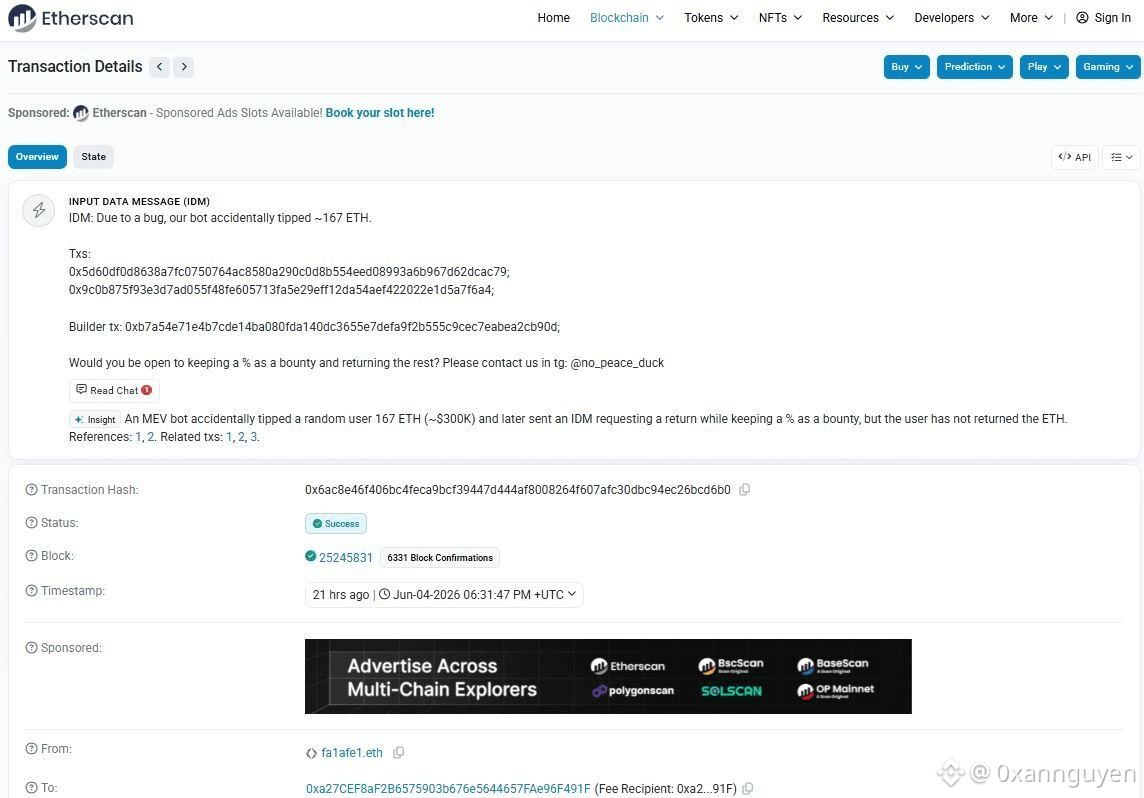Click help icon next to Timestamp

[x=31, y=591]
